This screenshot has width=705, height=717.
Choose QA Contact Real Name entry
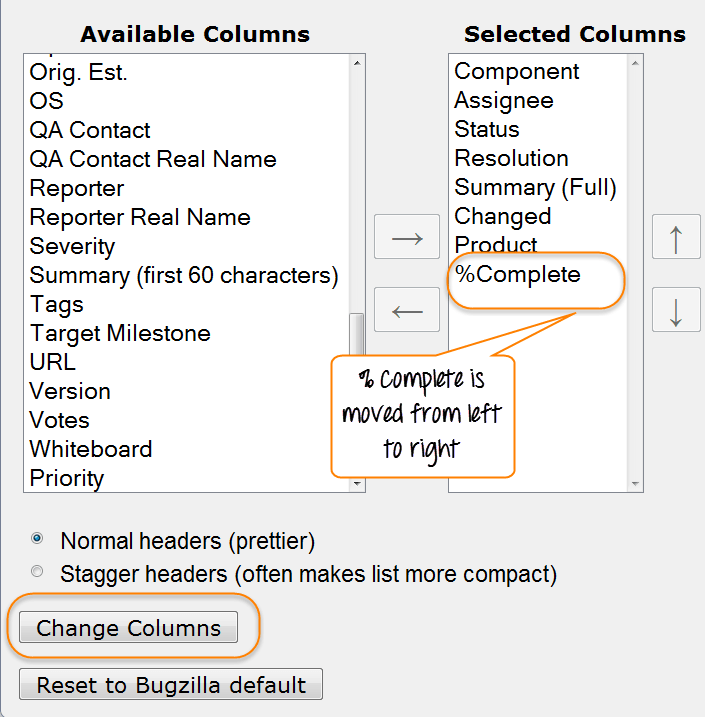pos(152,159)
